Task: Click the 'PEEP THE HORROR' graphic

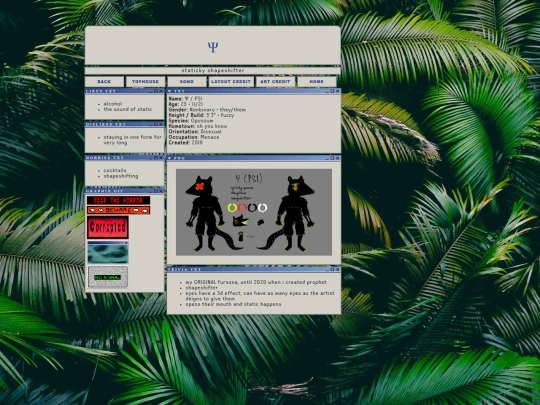Action: pos(118,200)
